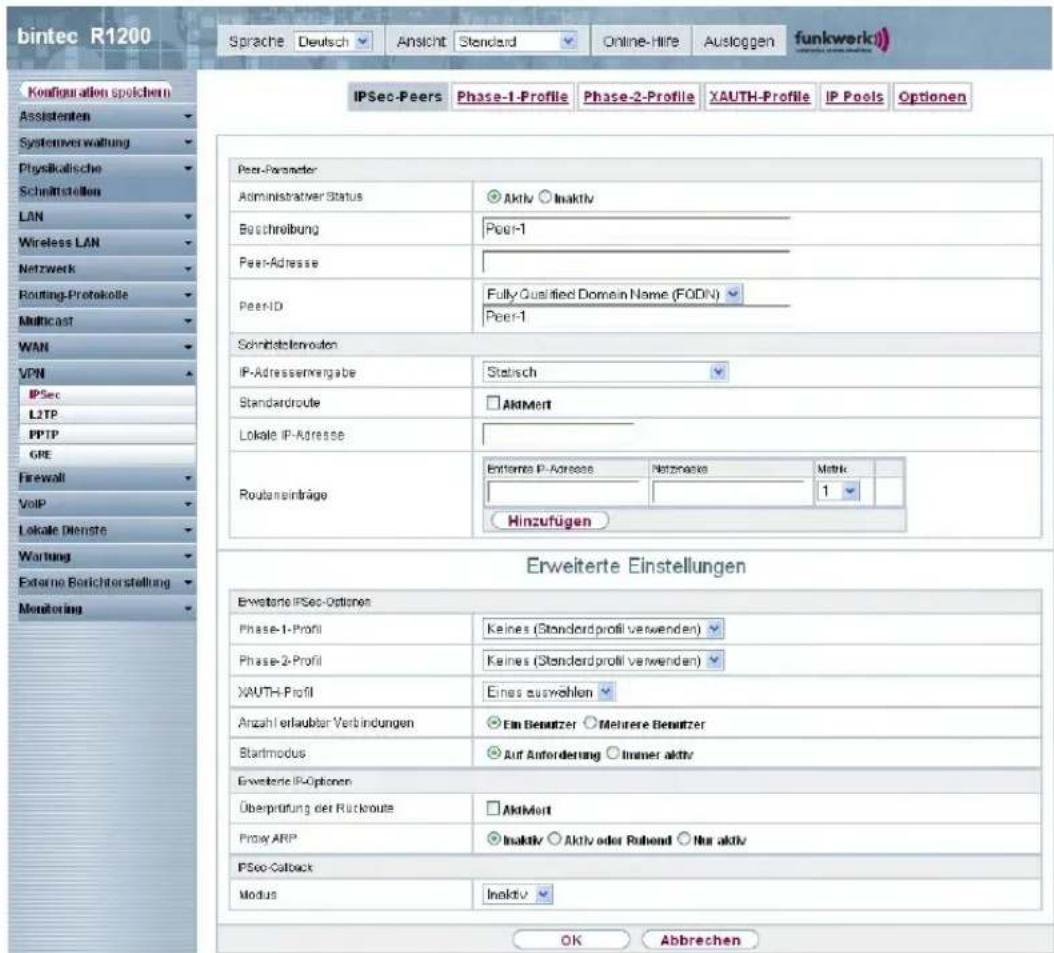Choose Ein Benutzer radio option
Viewport: 1054px width, 953px height.
494,723
